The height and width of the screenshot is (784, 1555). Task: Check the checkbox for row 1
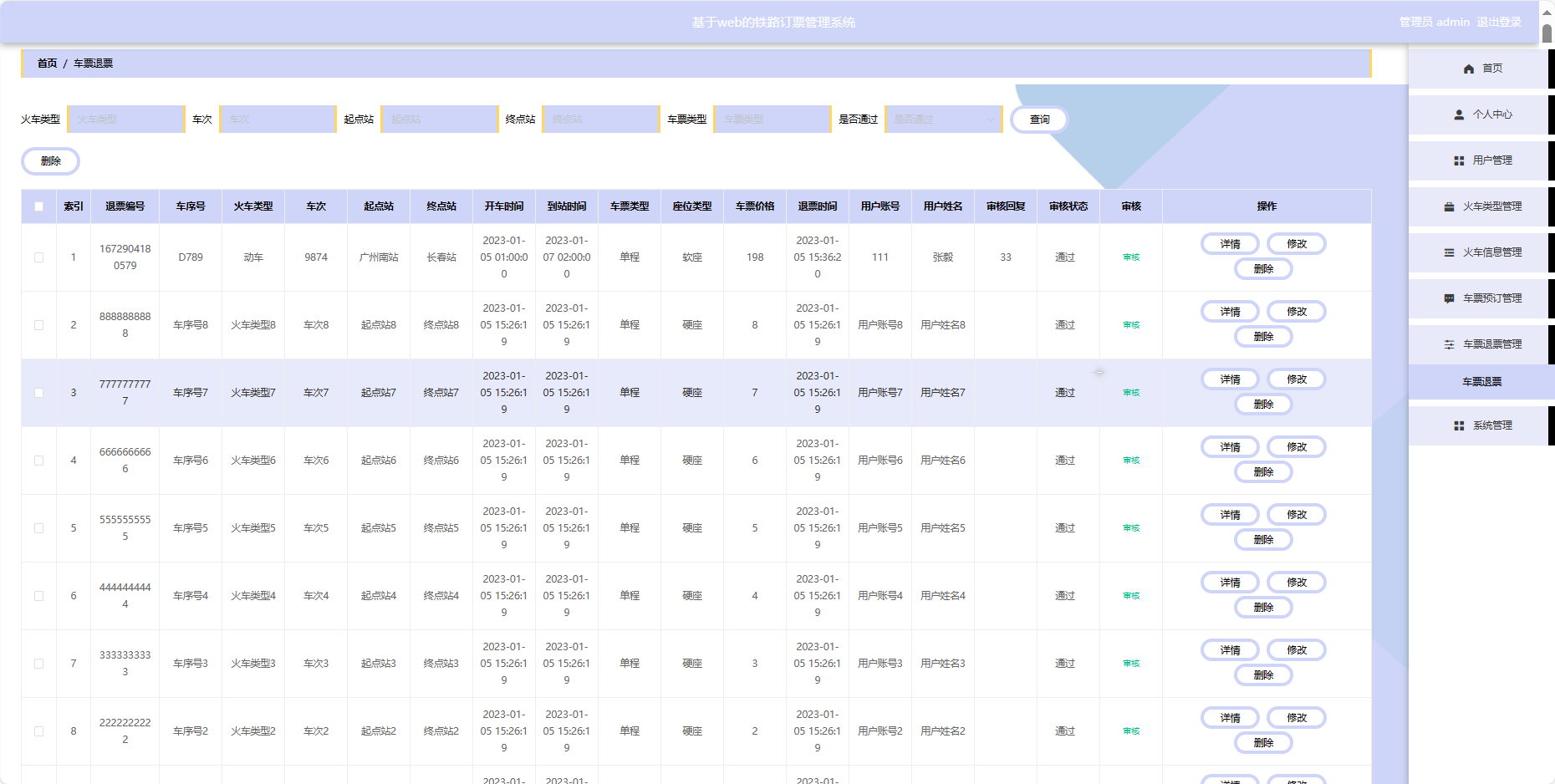coord(38,257)
